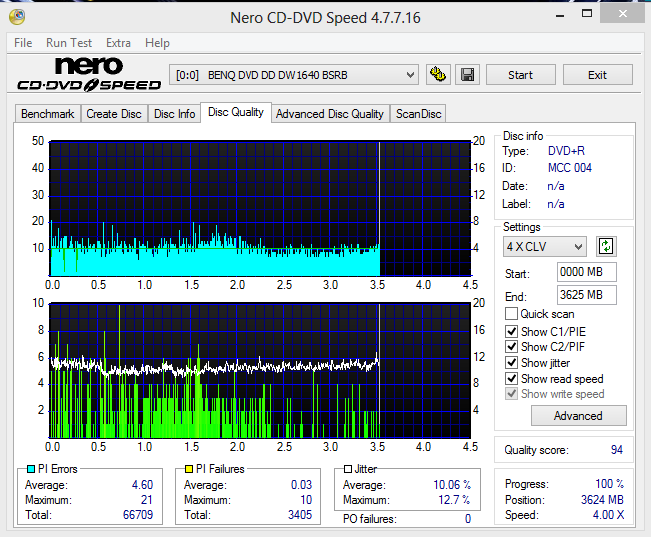Viewport: 651px width, 537px height.
Task: Click the PI Errors cyan legend swatch
Action: click(x=31, y=469)
